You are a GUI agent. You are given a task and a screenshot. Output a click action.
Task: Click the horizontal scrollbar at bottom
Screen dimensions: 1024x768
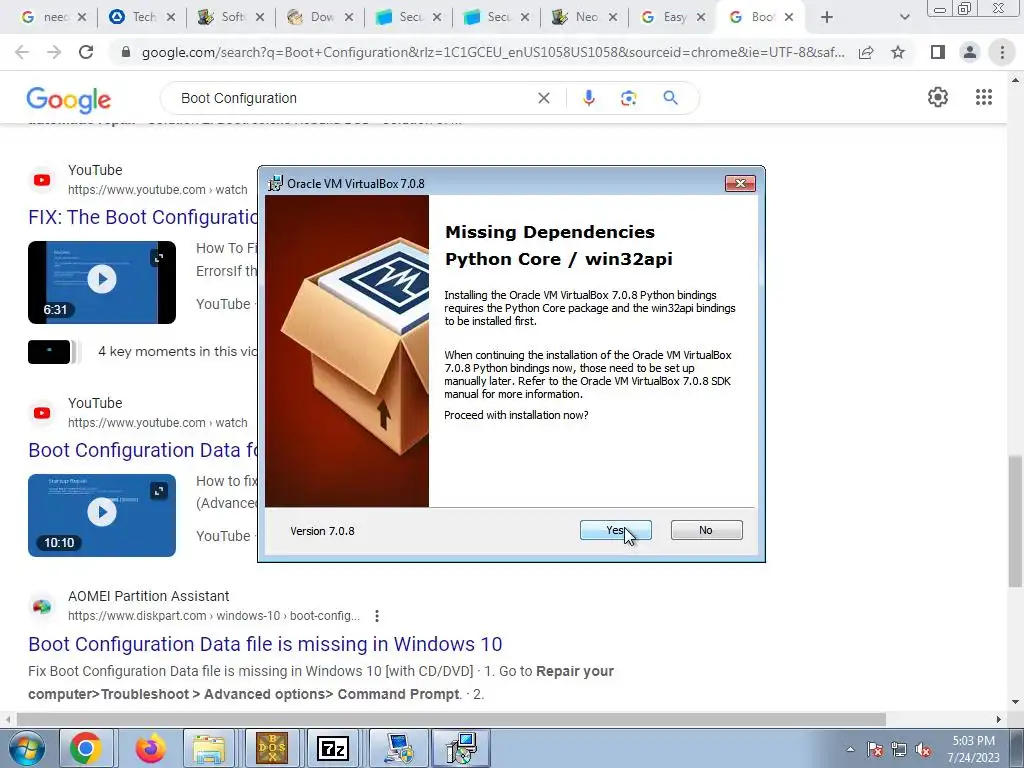click(451, 720)
